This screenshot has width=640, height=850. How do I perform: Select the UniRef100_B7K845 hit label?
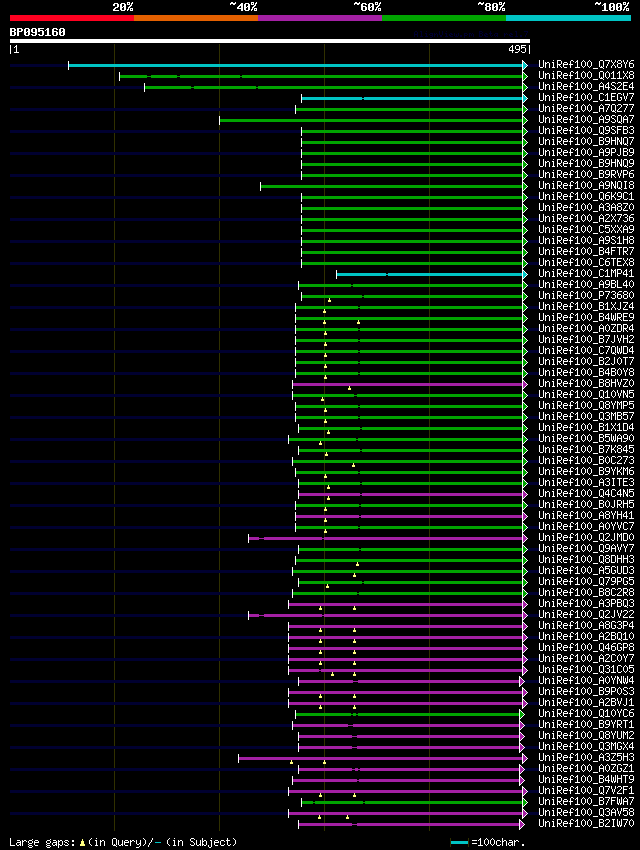tap(586, 449)
